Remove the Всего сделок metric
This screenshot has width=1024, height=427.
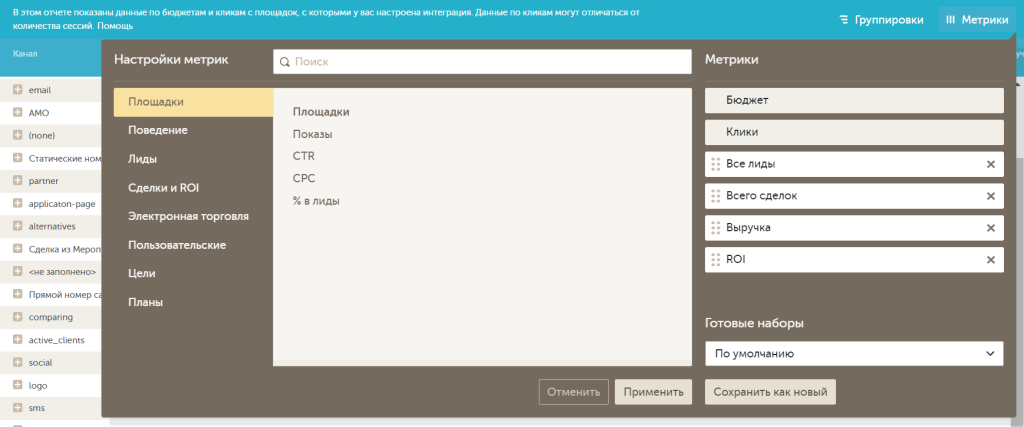click(991, 196)
